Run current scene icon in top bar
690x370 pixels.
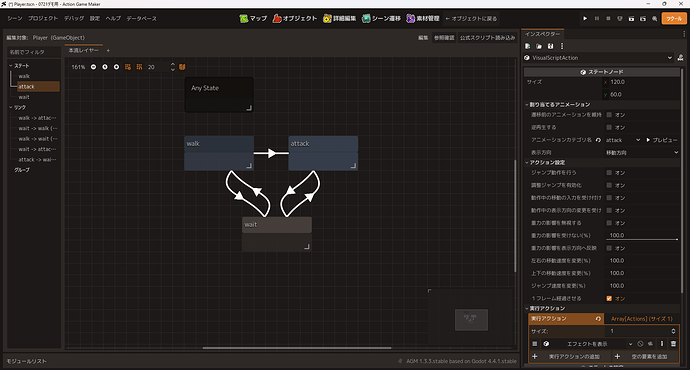[631, 18]
